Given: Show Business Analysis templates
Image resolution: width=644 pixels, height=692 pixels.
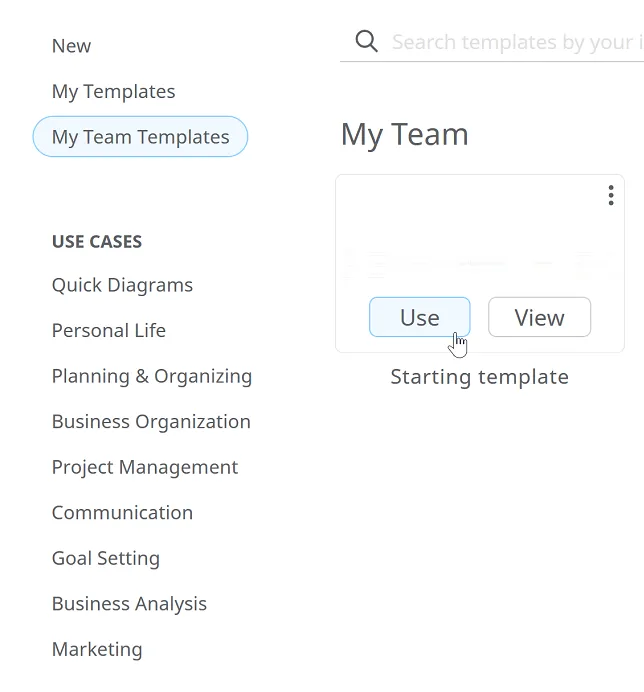Looking at the screenshot, I should coord(129,604).
